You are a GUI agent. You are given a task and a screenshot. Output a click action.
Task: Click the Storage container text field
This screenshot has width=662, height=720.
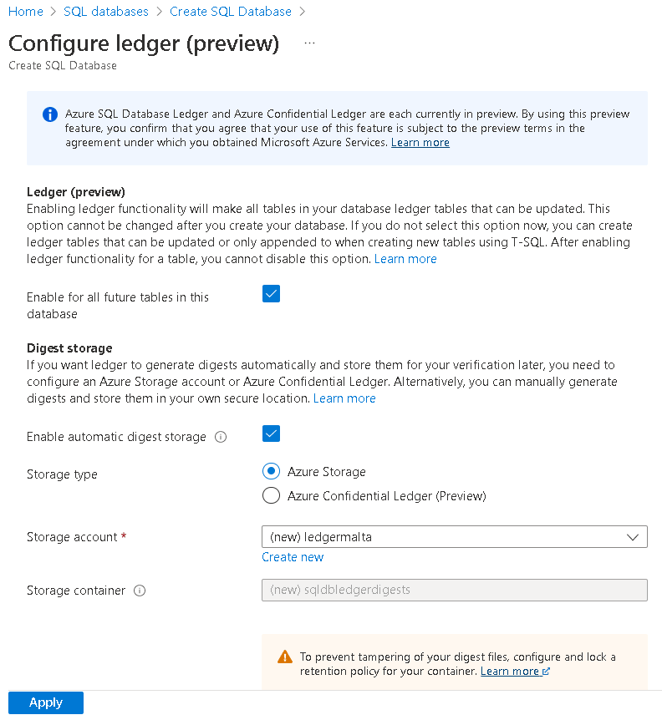coord(454,590)
